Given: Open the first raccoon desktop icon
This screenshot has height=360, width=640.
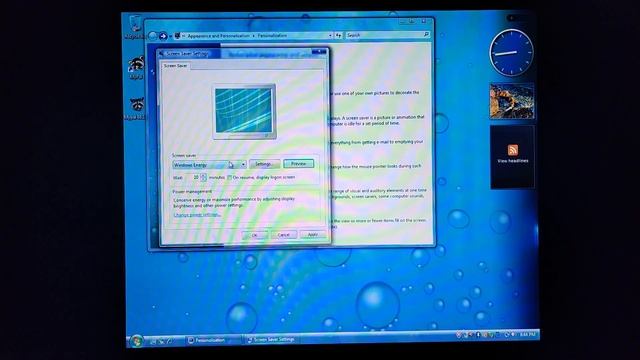Looking at the screenshot, I should [x=136, y=67].
